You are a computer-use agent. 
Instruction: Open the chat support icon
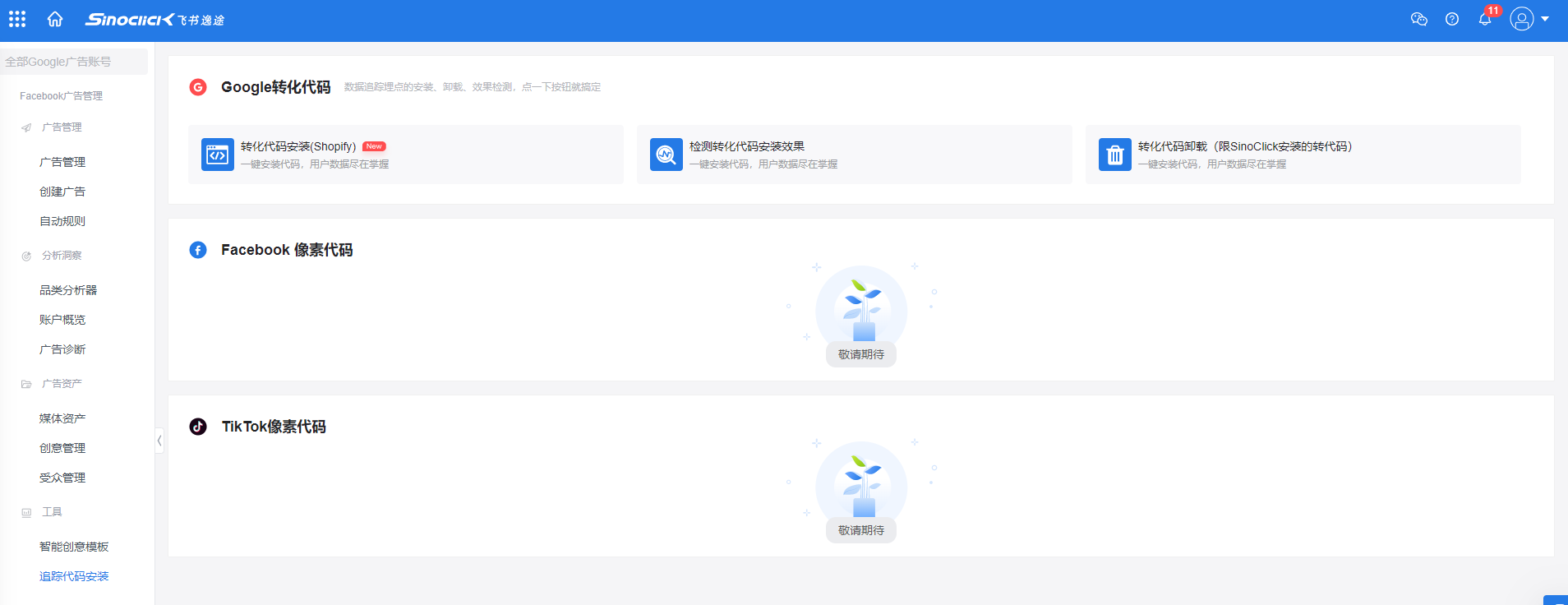tap(1418, 19)
